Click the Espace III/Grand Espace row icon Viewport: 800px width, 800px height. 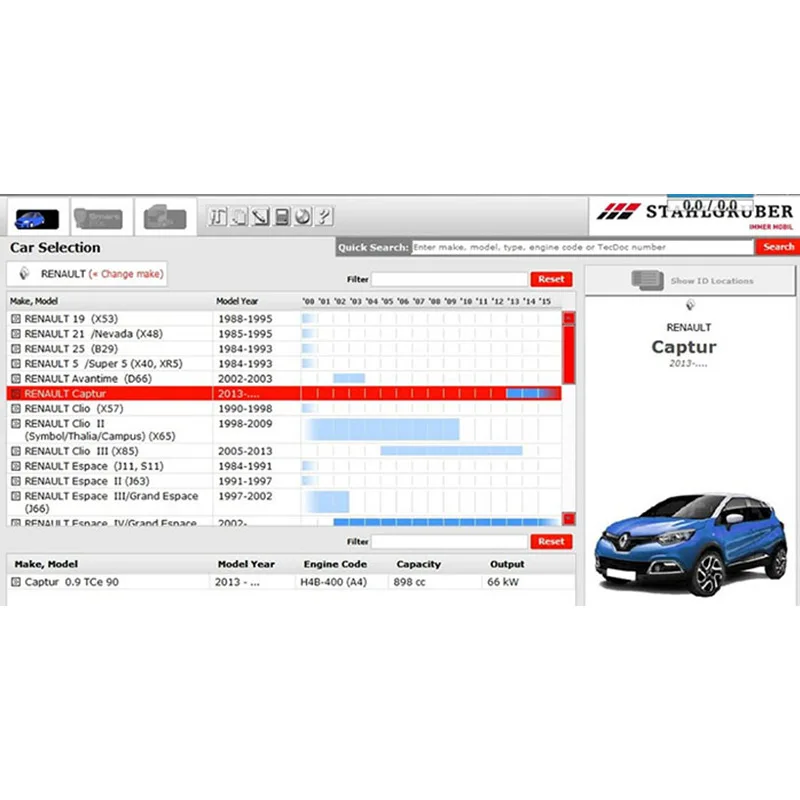(16, 496)
